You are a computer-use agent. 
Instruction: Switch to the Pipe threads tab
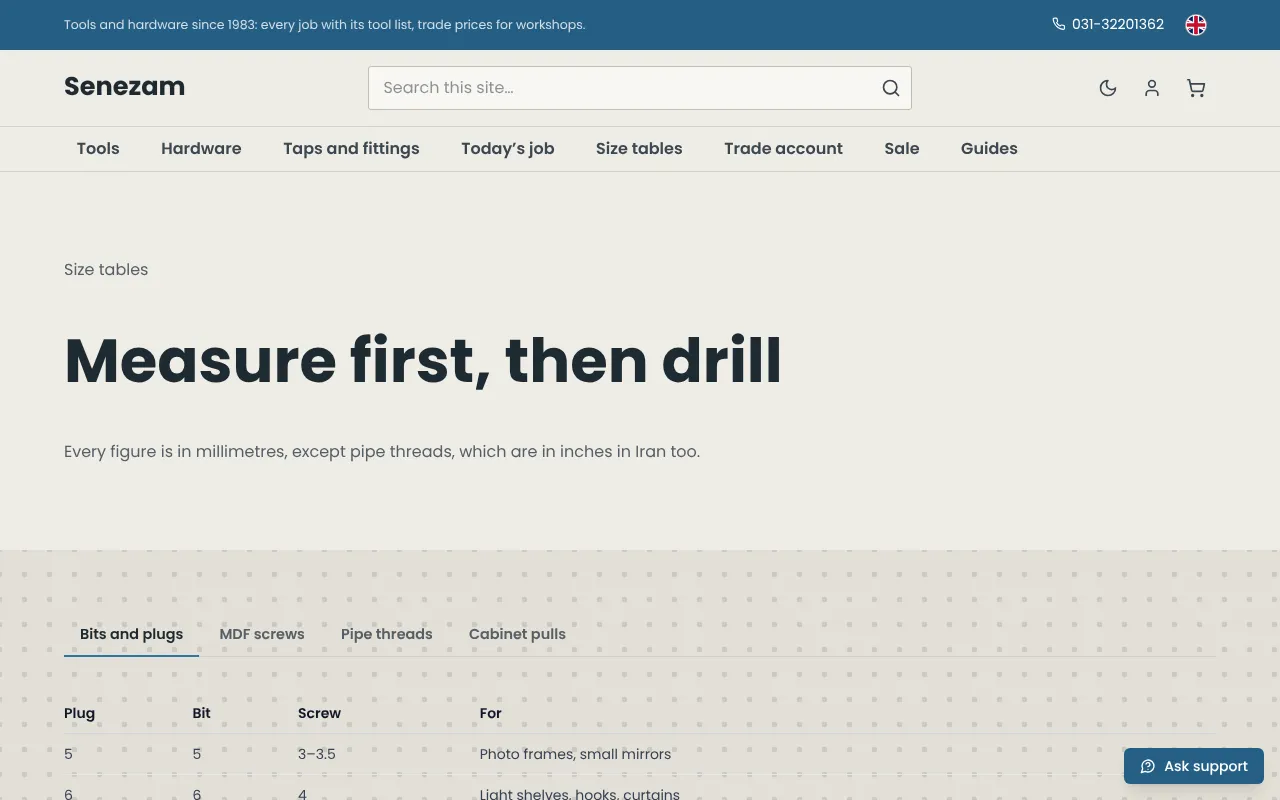coord(387,634)
